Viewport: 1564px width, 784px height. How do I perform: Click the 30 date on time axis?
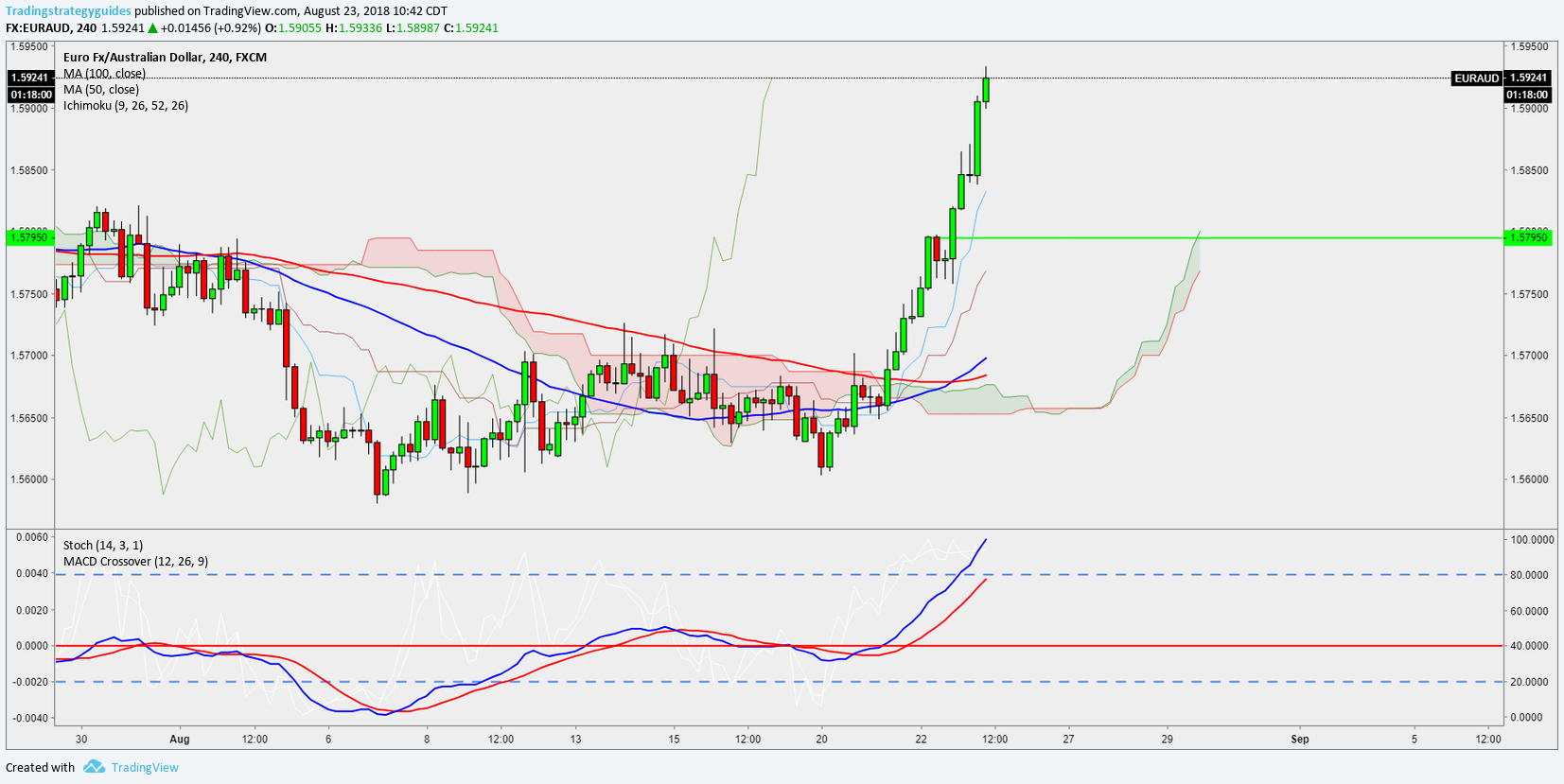tap(81, 740)
